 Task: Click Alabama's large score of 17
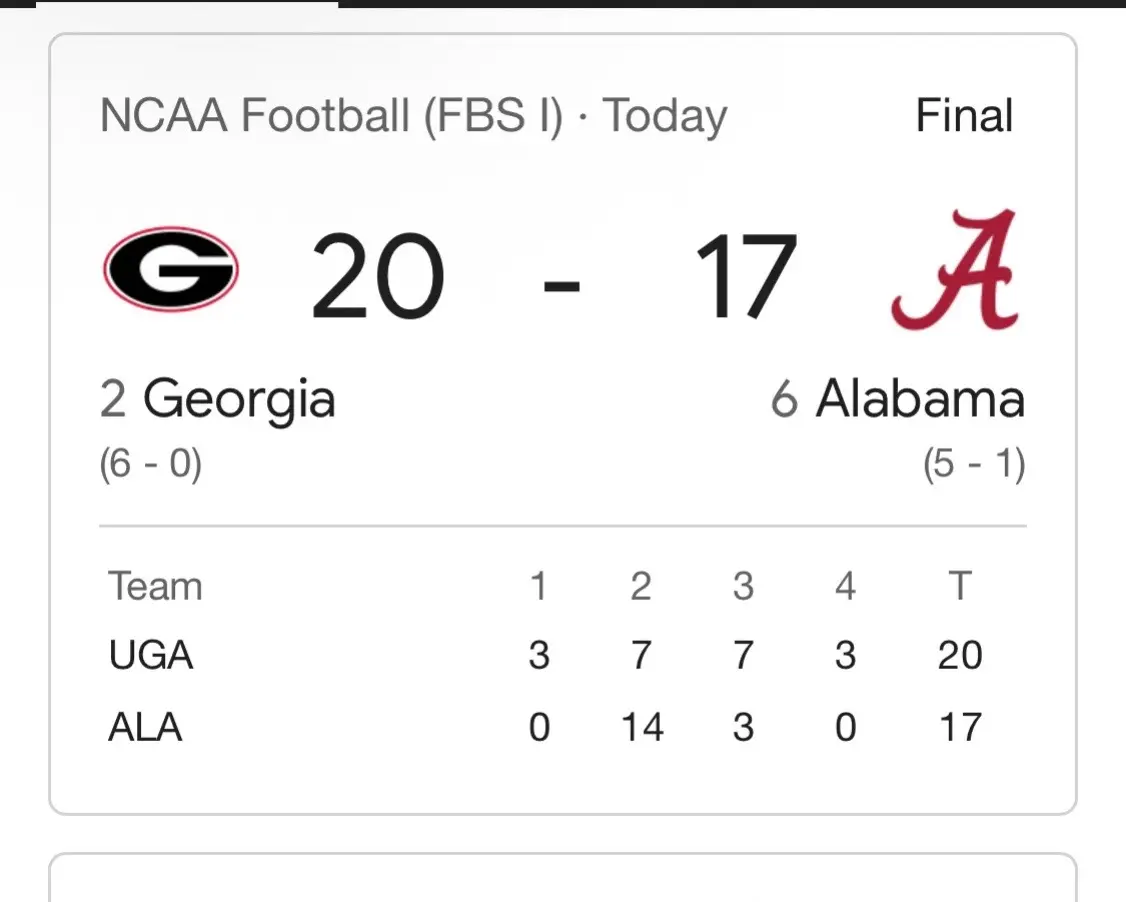point(745,276)
